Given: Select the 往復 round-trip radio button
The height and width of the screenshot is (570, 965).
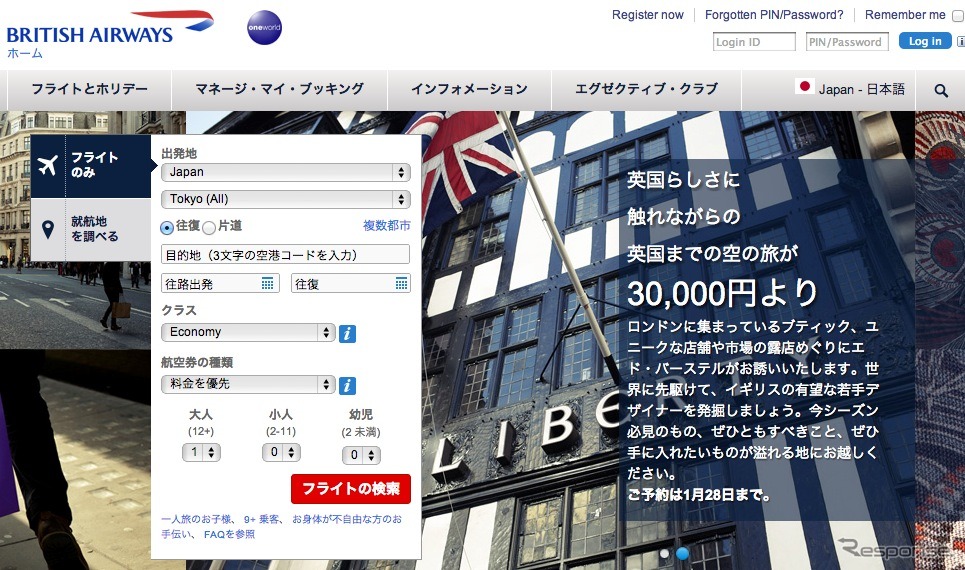Looking at the screenshot, I should coord(167,228).
